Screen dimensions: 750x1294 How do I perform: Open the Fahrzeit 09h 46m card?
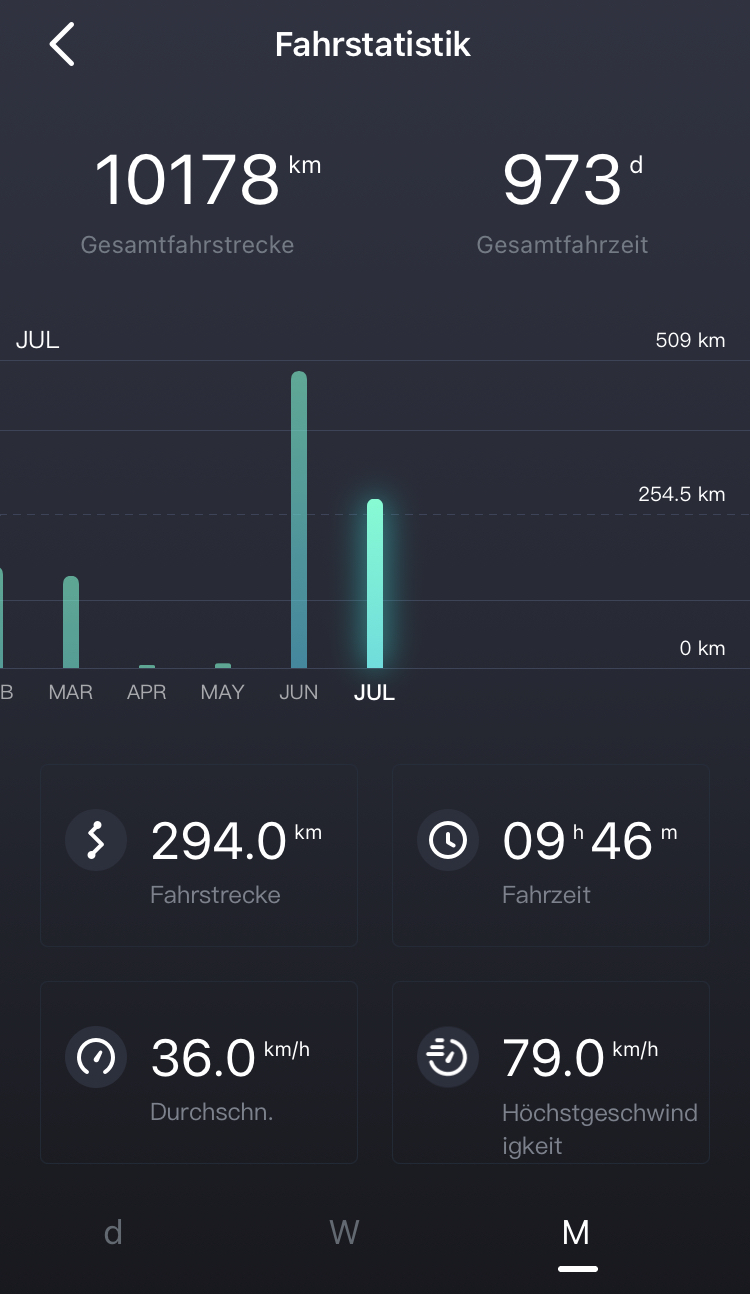click(551, 855)
